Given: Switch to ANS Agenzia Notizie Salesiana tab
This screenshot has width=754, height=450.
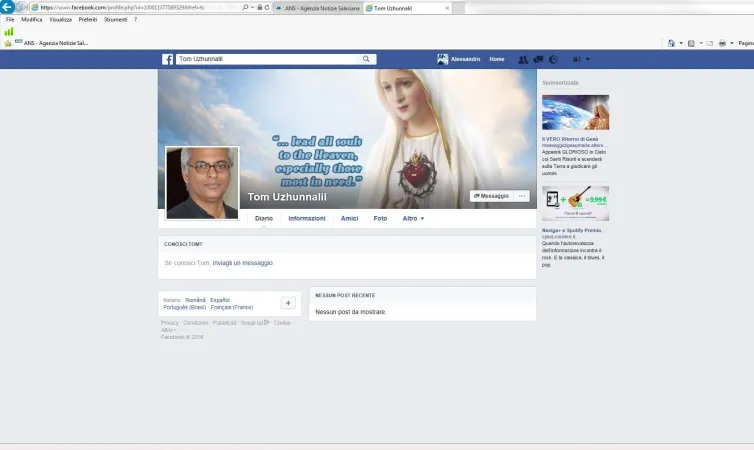Looking at the screenshot, I should 320,7.
